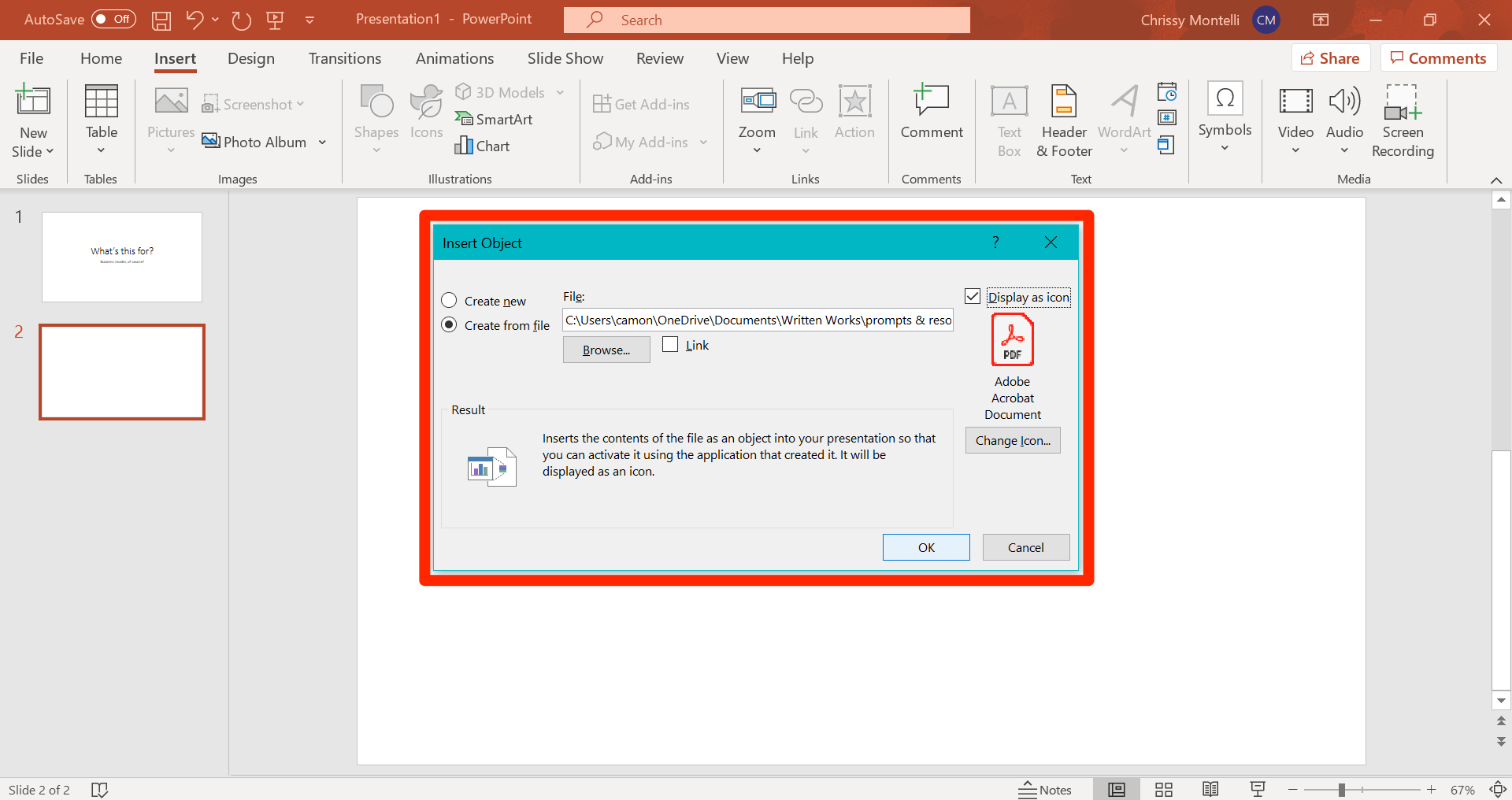This screenshot has width=1512, height=800.
Task: Open the Slide Show tab
Action: click(565, 58)
